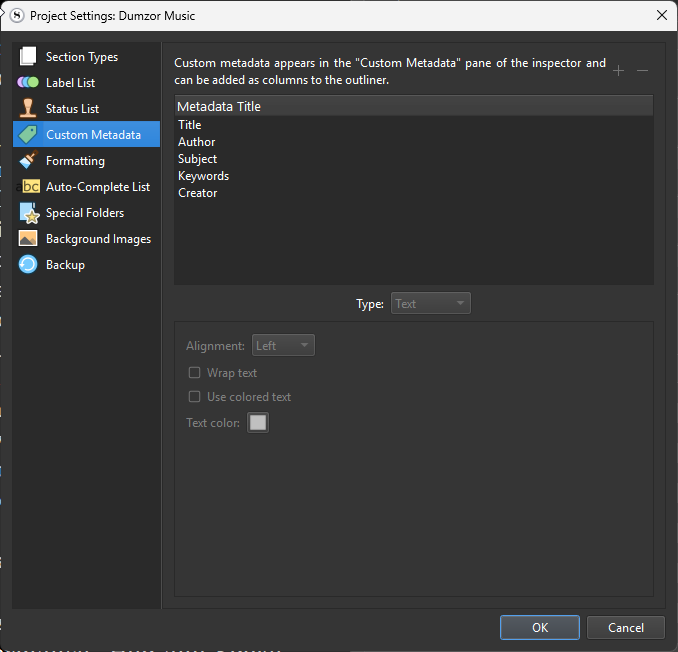Enable the Wrap text checkbox
The width and height of the screenshot is (678, 652).
[x=195, y=373]
